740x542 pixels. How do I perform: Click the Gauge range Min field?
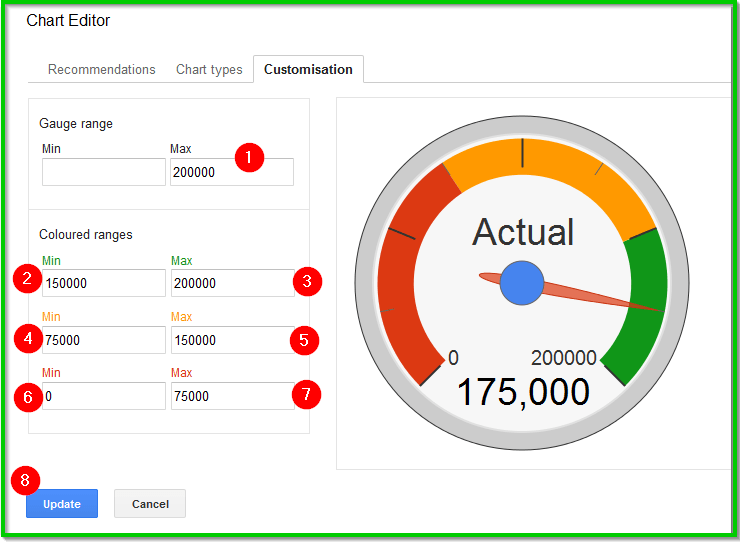coord(103,172)
